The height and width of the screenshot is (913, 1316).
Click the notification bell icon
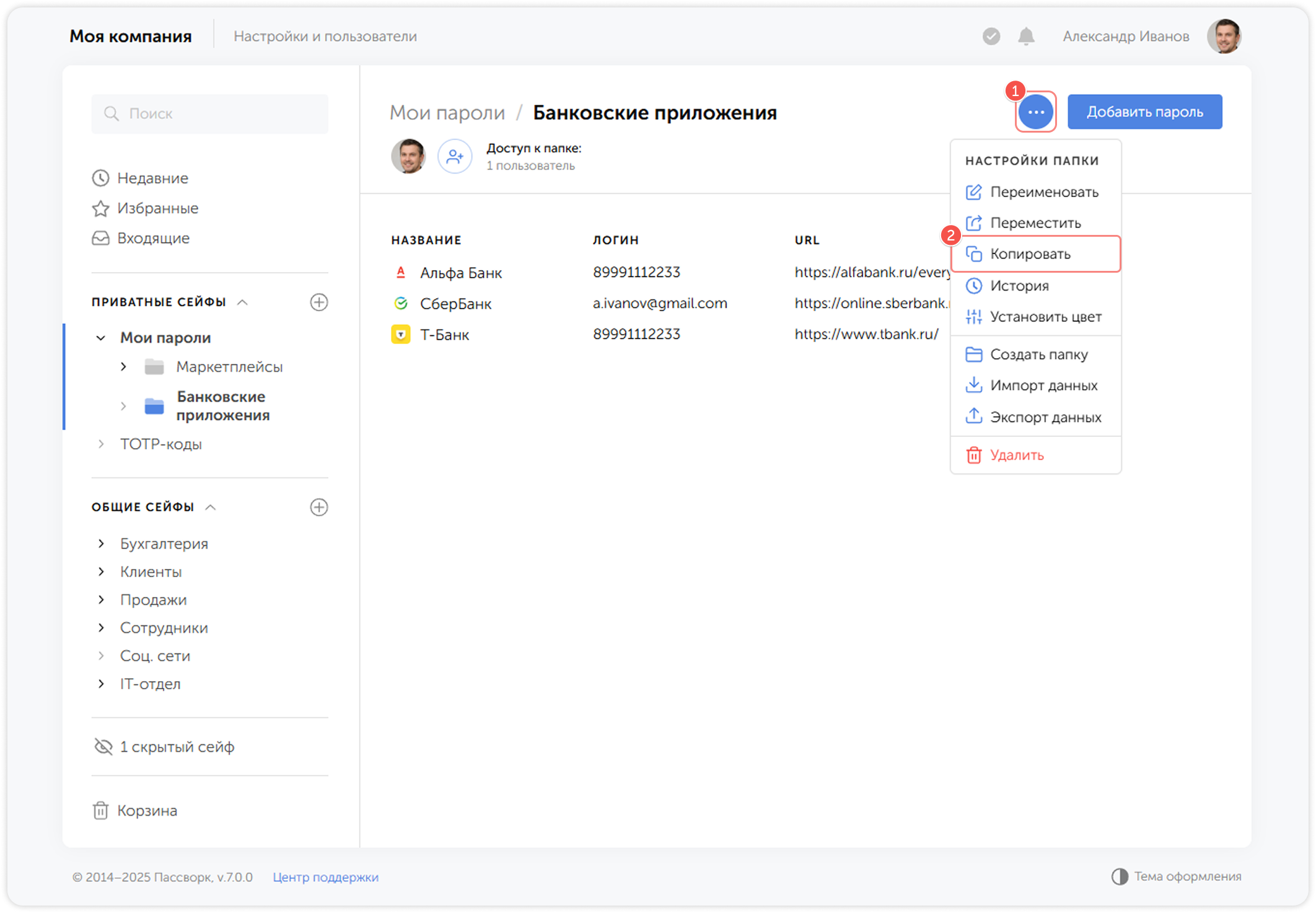click(x=1026, y=37)
